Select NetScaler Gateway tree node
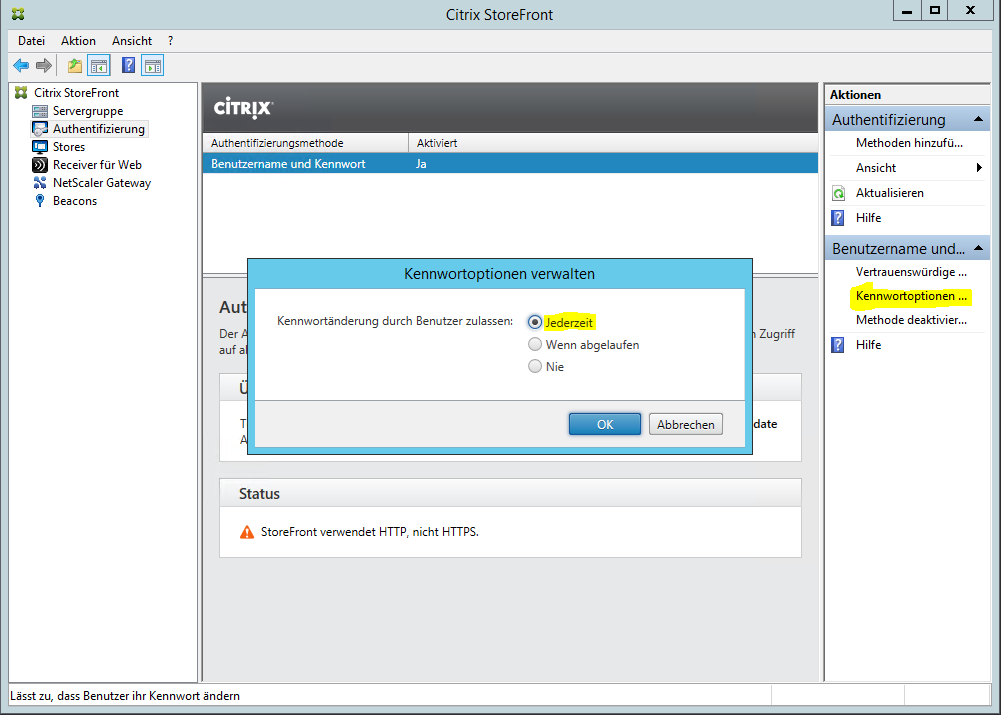Screen dimensions: 1001x715 [x=102, y=183]
